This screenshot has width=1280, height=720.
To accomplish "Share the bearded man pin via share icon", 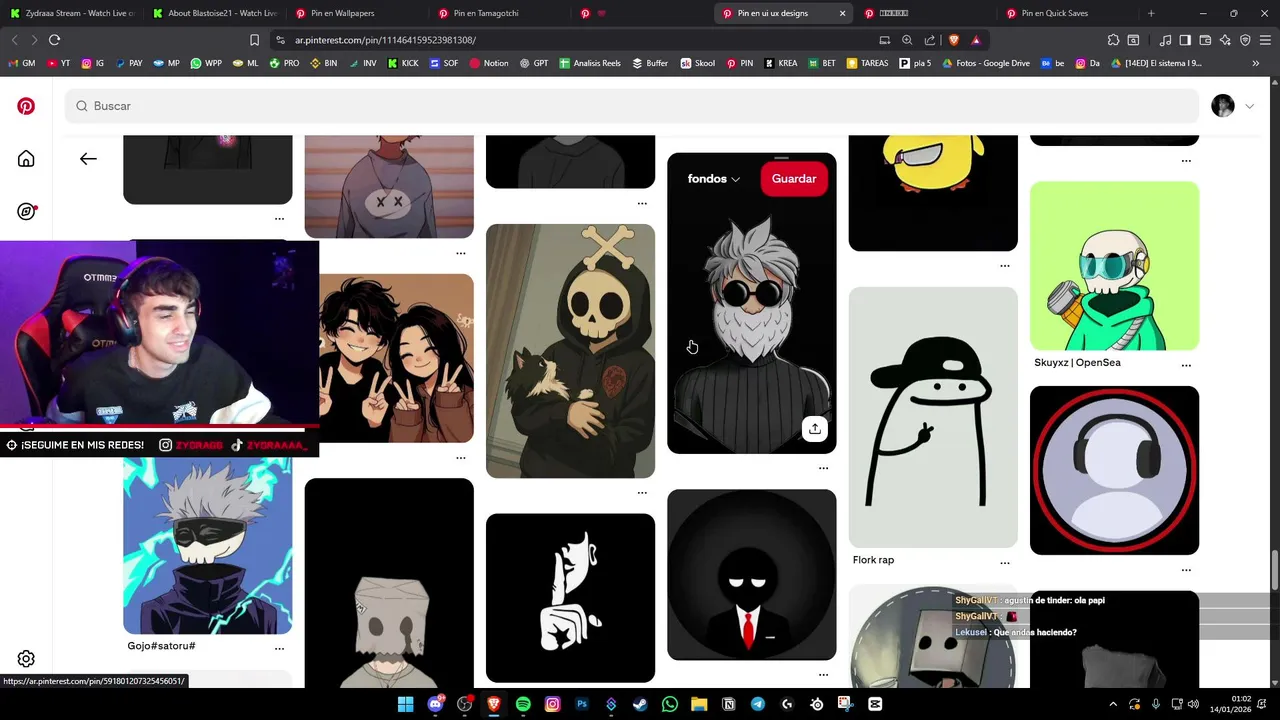I will point(814,429).
